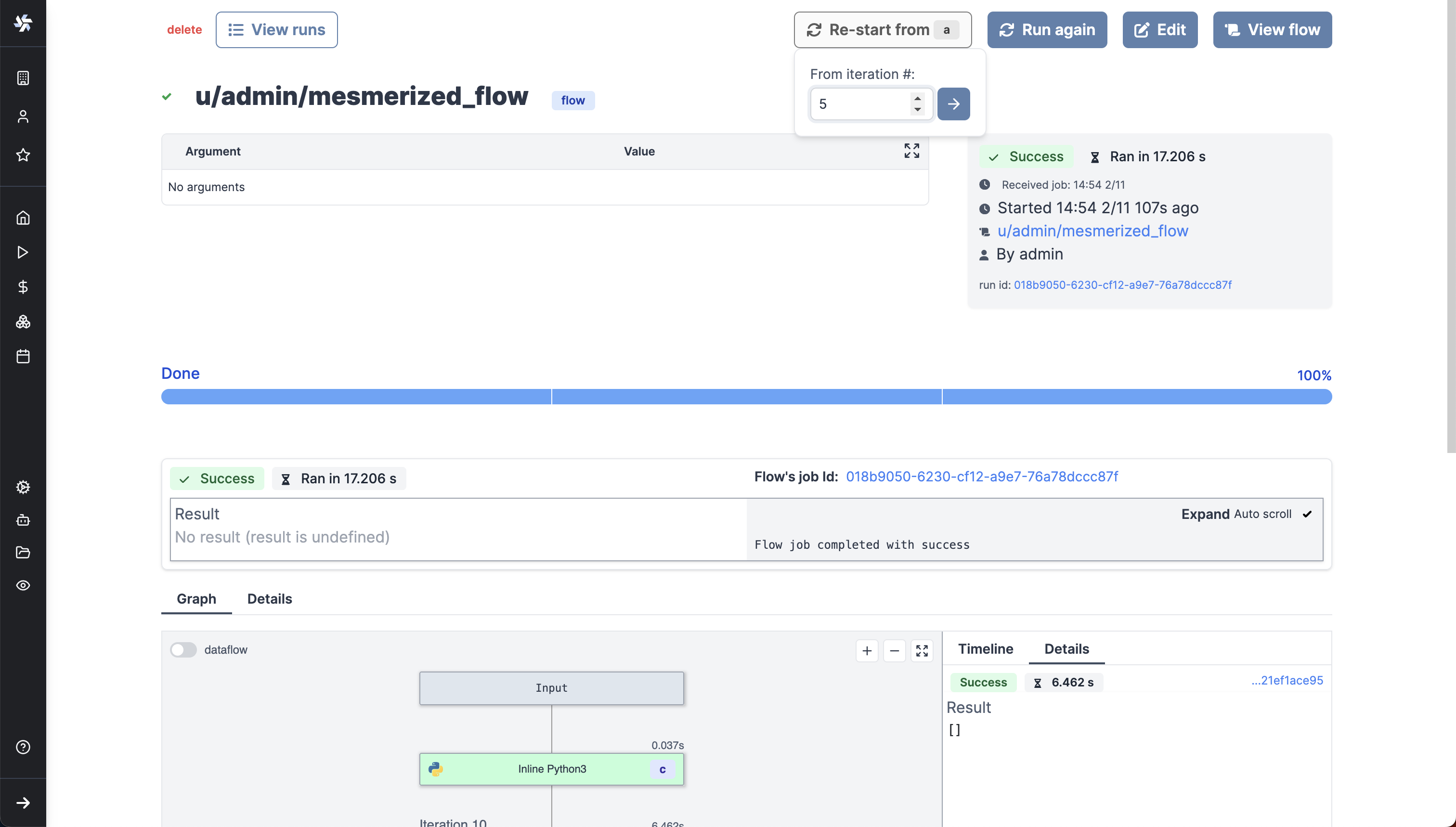Open the Windmill logo at sidebar top
The width and height of the screenshot is (1456, 827).
tap(23, 23)
